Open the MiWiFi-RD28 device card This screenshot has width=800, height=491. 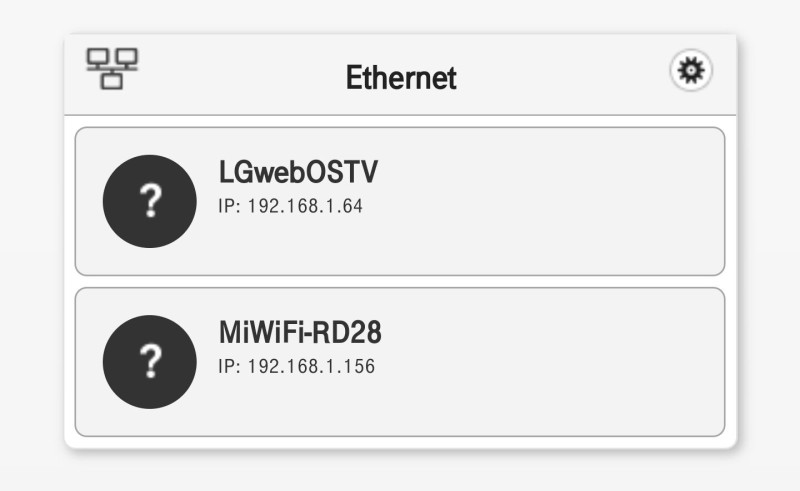(400, 362)
